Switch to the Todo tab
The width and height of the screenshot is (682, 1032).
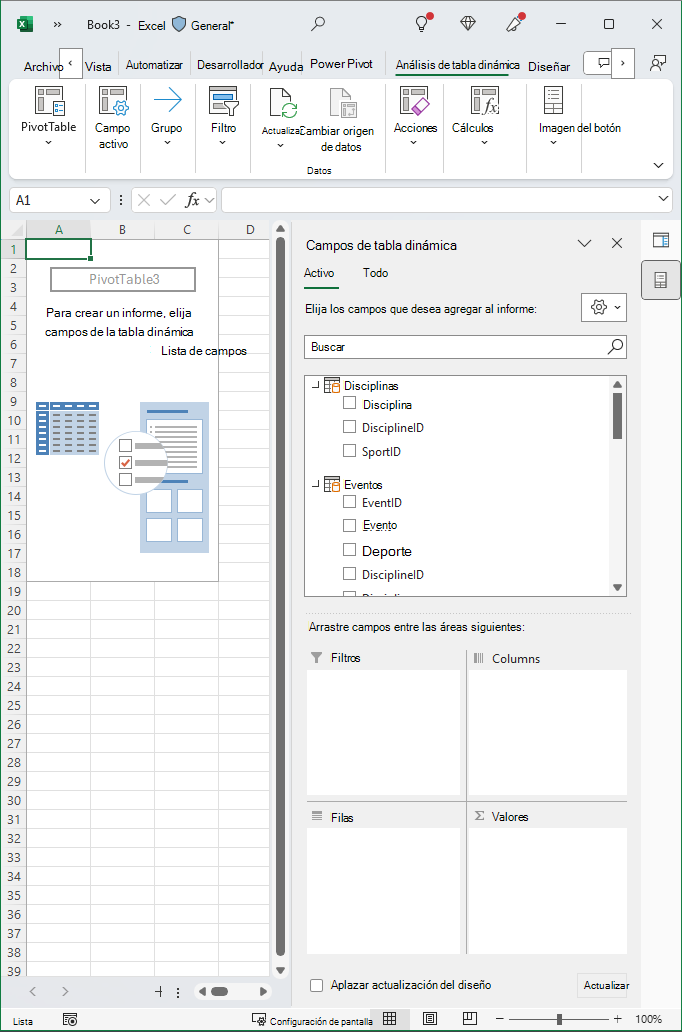pyautogui.click(x=375, y=272)
